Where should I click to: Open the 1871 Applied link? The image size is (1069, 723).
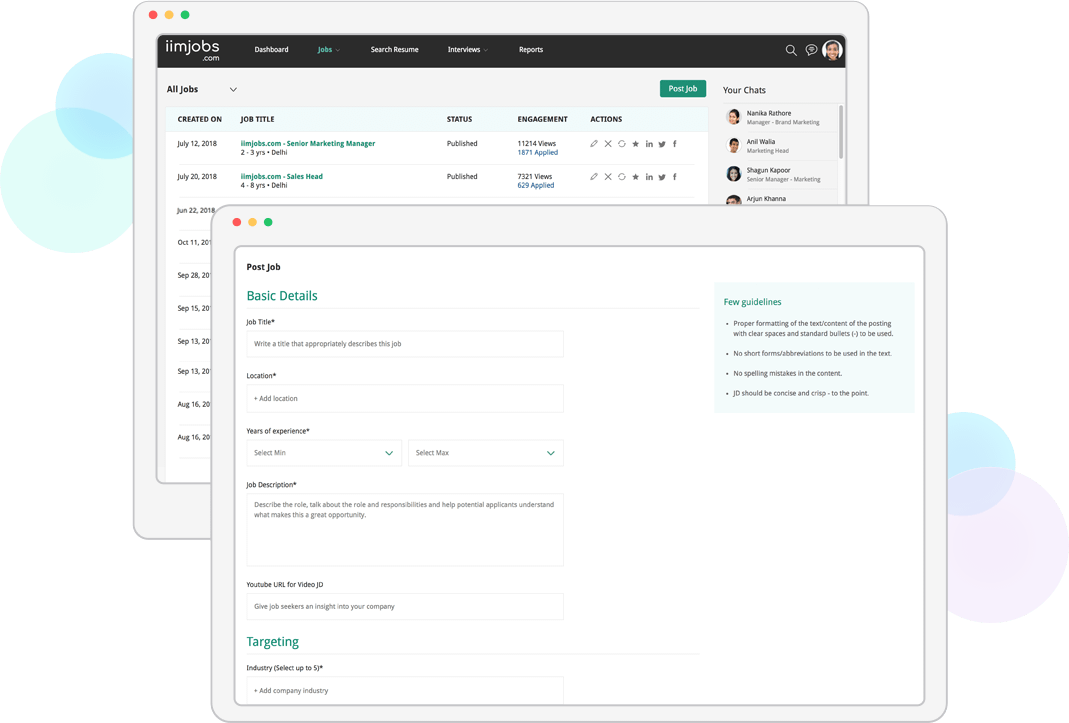tap(538, 153)
